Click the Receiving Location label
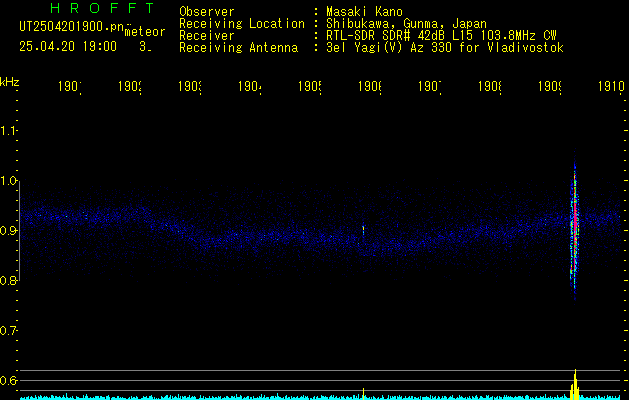This screenshot has height=400, width=629. click(242, 24)
